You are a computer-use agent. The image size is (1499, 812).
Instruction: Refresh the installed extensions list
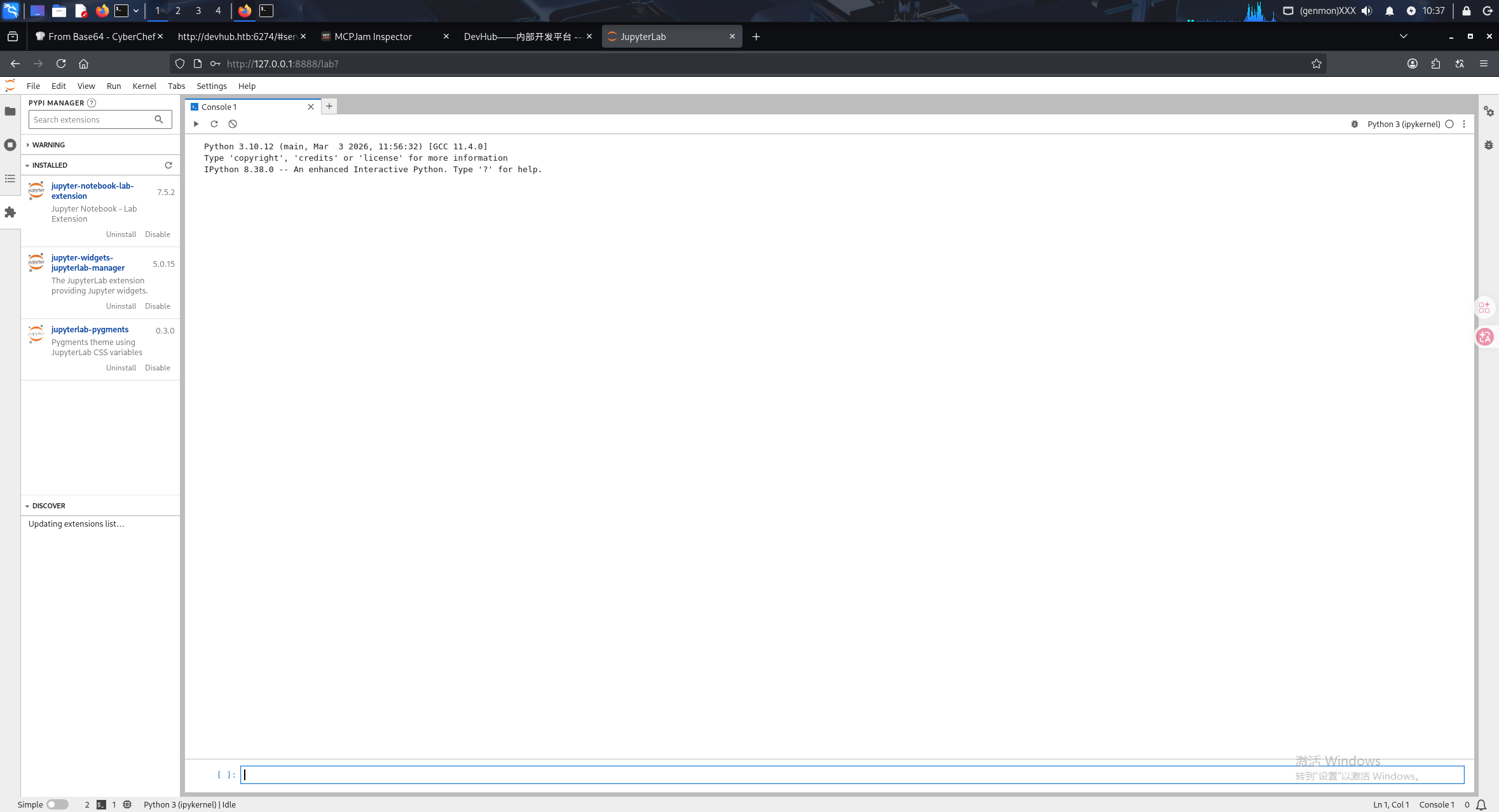pyautogui.click(x=168, y=165)
